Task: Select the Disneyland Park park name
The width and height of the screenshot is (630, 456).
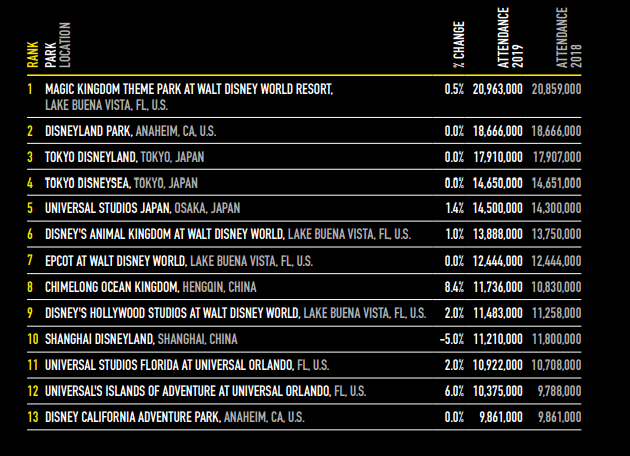Action: (88, 131)
